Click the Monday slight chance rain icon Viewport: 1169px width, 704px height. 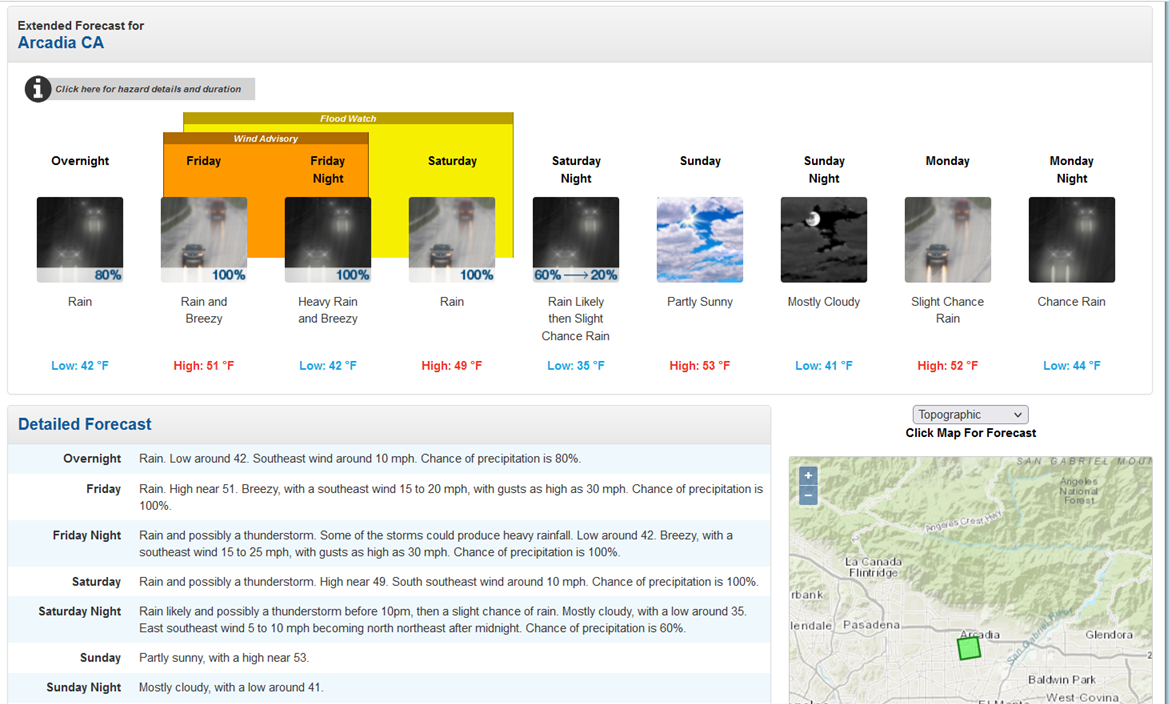[x=948, y=240]
